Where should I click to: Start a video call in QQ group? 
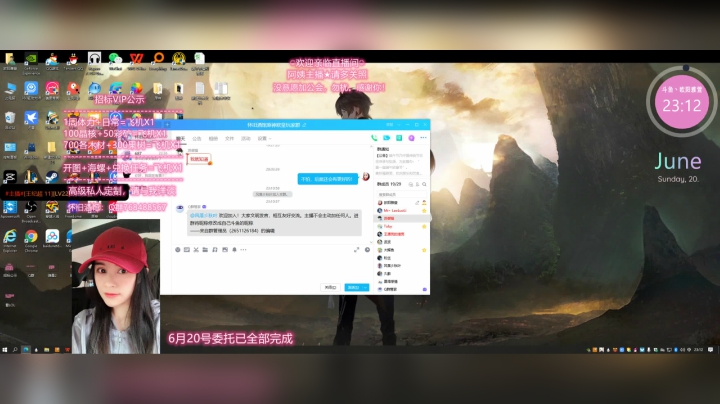click(x=387, y=138)
